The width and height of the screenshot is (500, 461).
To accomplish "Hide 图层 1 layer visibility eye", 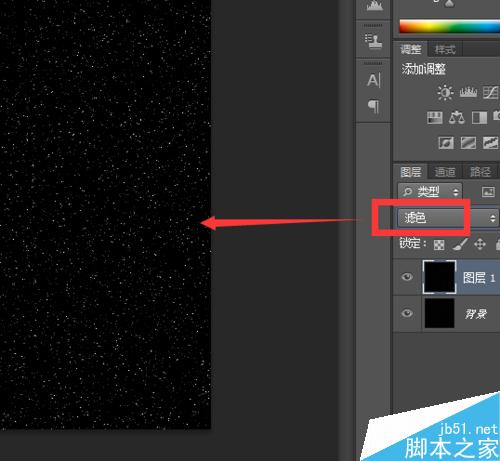I will 407,277.
